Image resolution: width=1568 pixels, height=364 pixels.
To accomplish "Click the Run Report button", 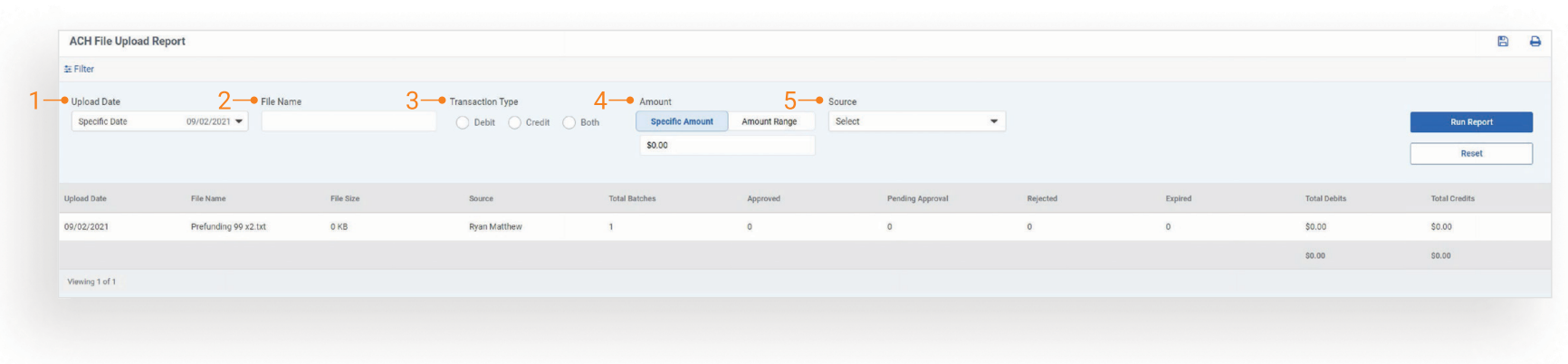I will 1471,122.
